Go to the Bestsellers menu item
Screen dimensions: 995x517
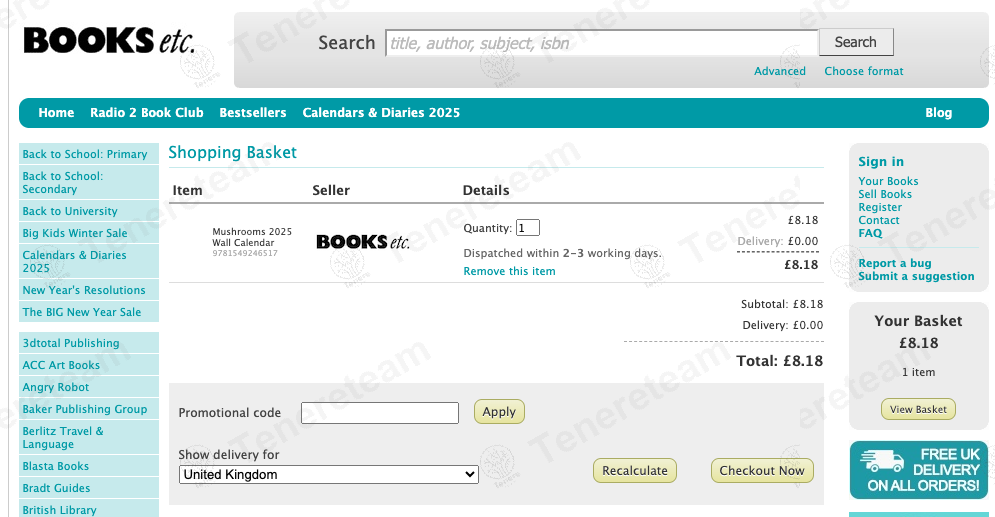point(253,113)
